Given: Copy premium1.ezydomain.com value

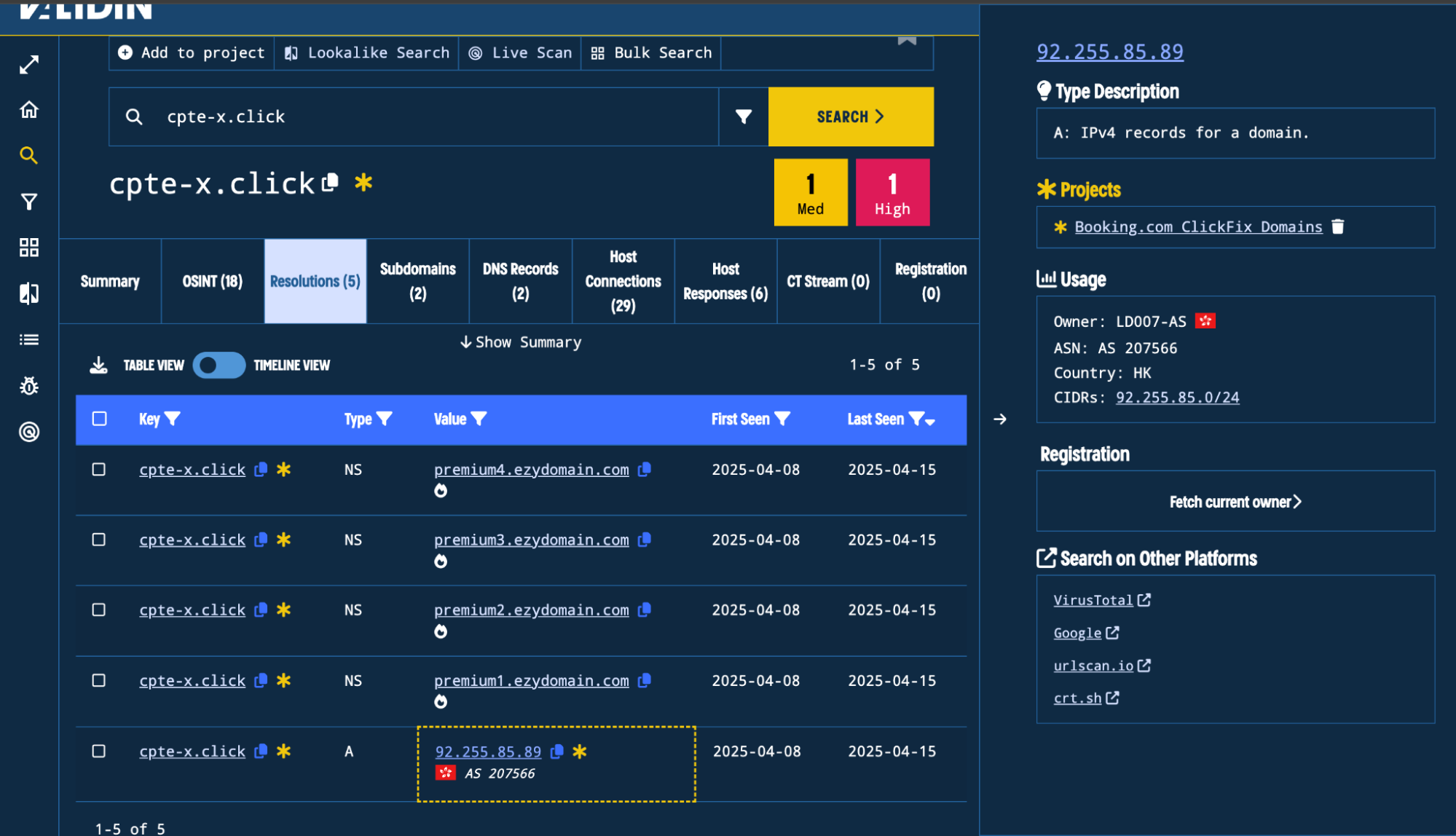Looking at the screenshot, I should point(644,680).
